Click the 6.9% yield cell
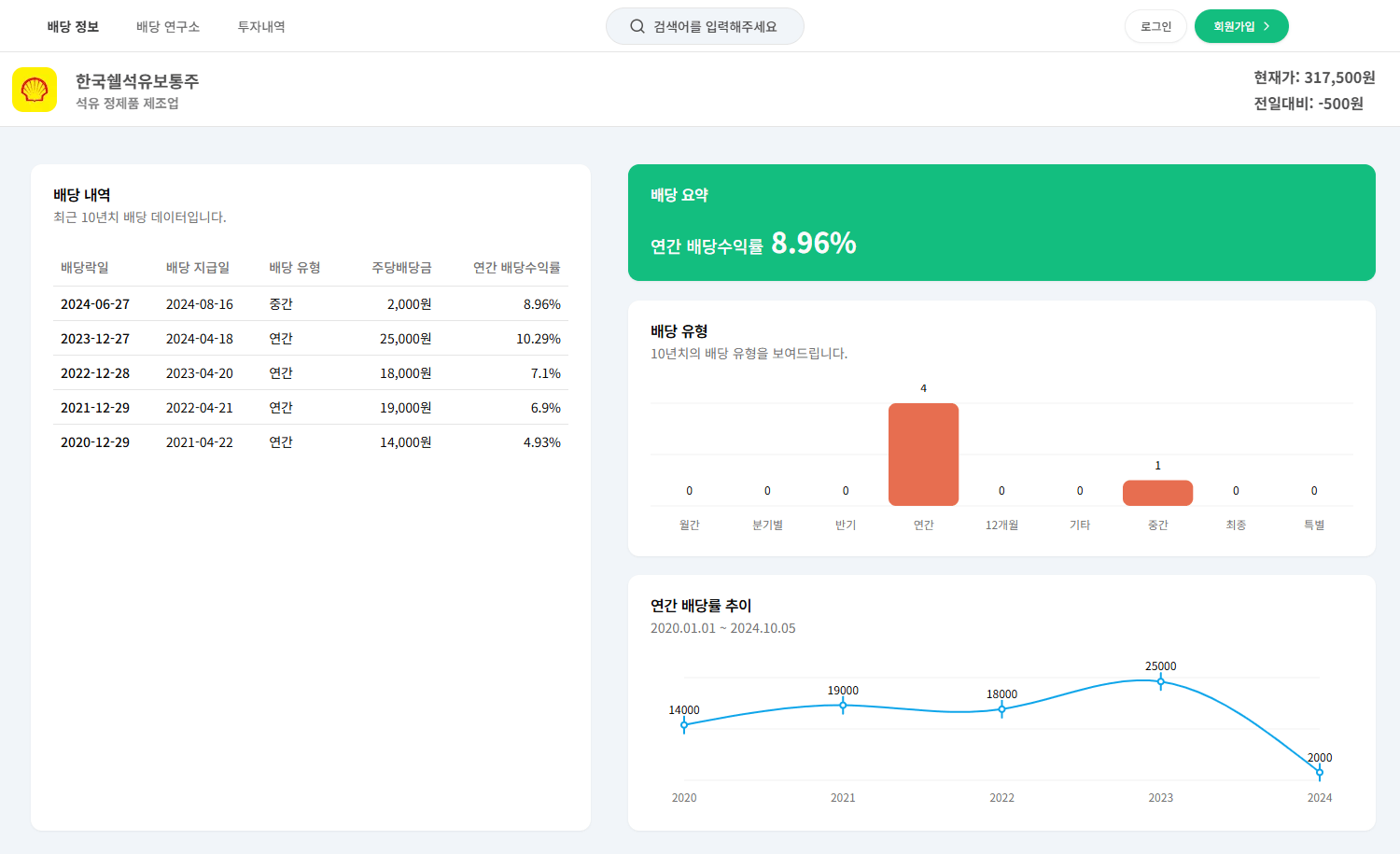 (x=546, y=408)
